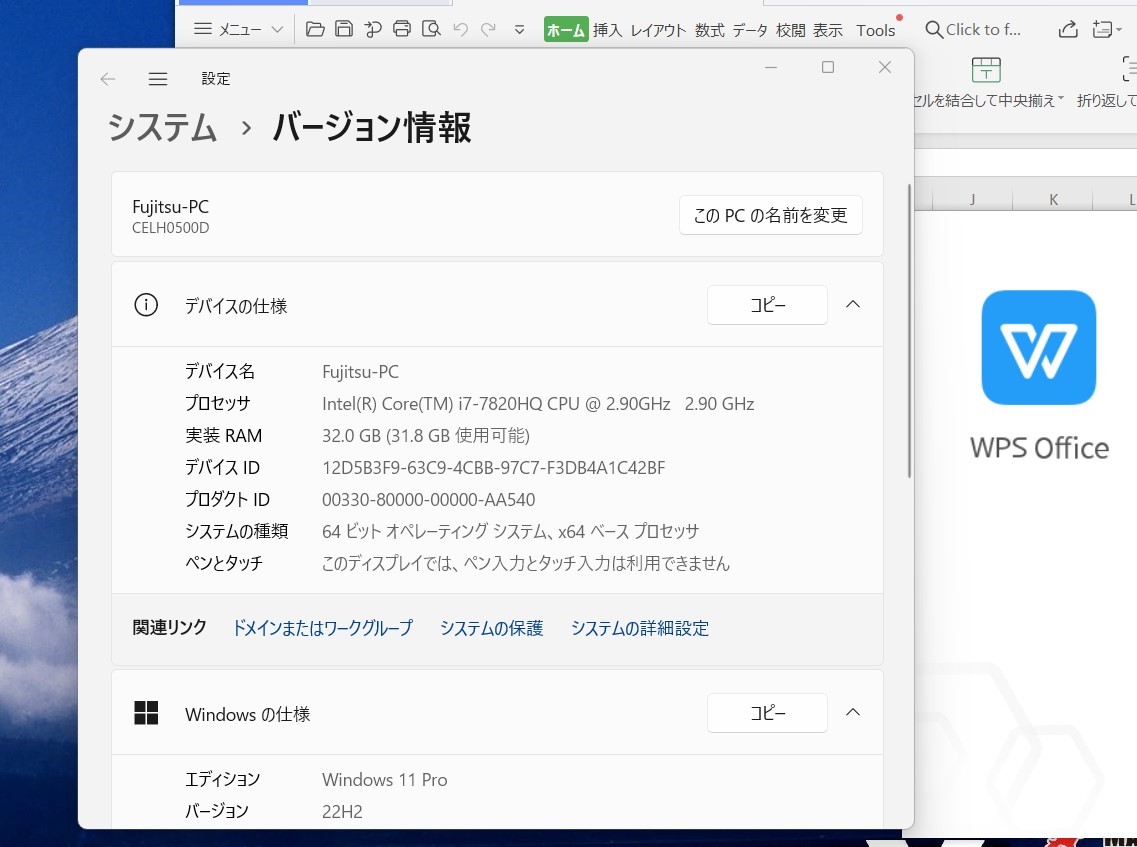Click the processor value Intel Core i7-7820HQ
Viewport: 1137px width, 847px height.
point(538,404)
